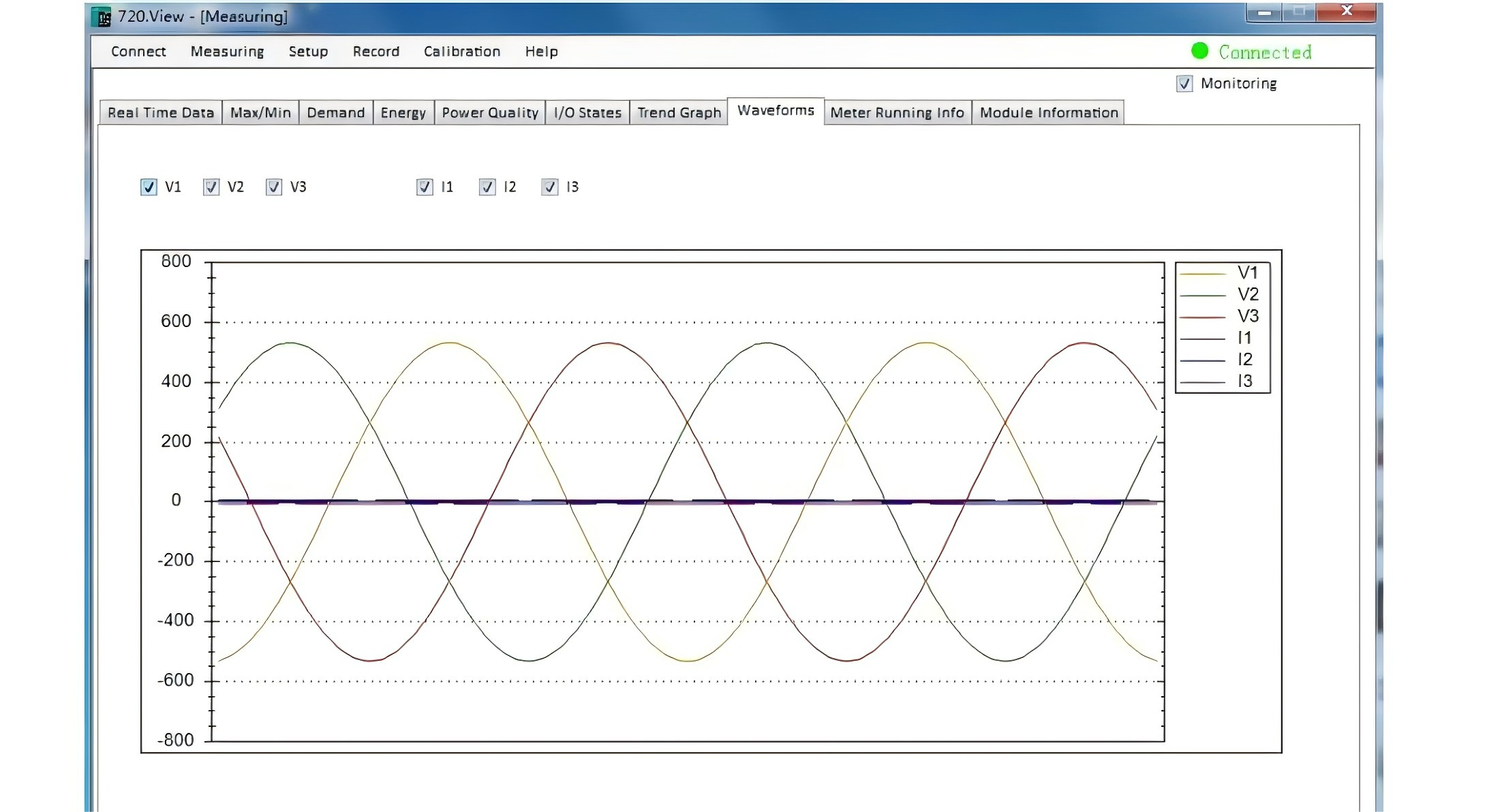Go to the Trend Graph tab
1502x812 pixels.
[679, 112]
